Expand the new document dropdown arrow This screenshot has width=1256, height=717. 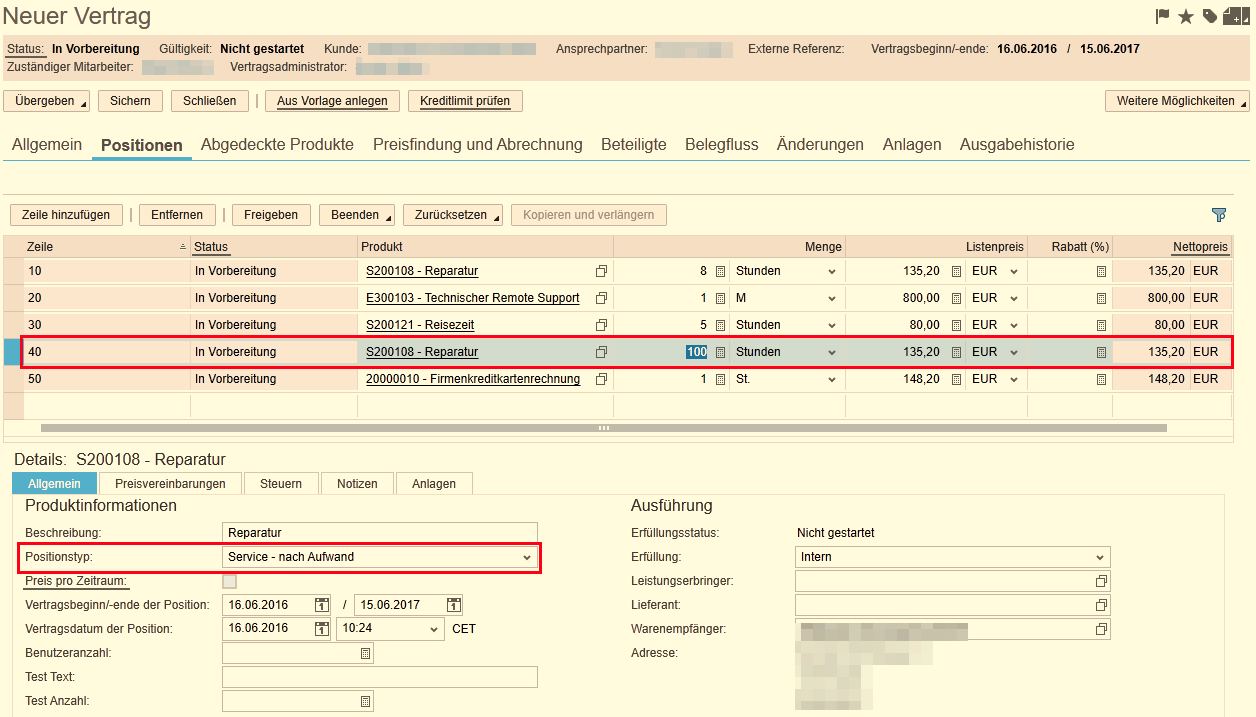tap(1246, 18)
